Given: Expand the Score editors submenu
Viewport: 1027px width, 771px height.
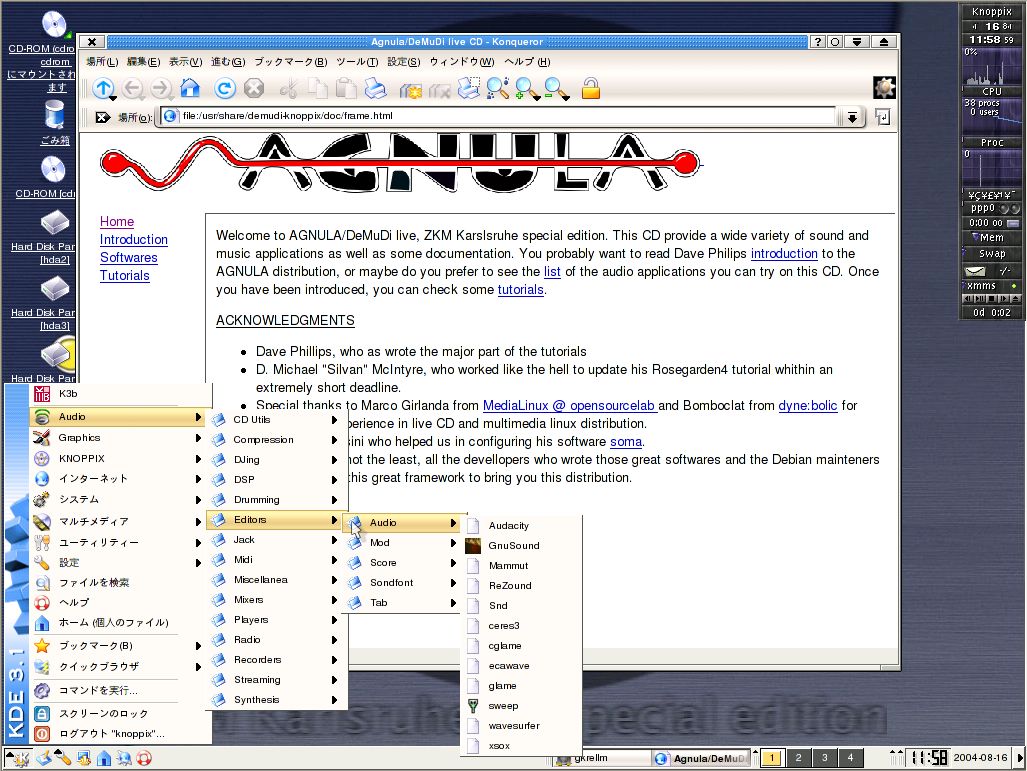Looking at the screenshot, I should (403, 563).
